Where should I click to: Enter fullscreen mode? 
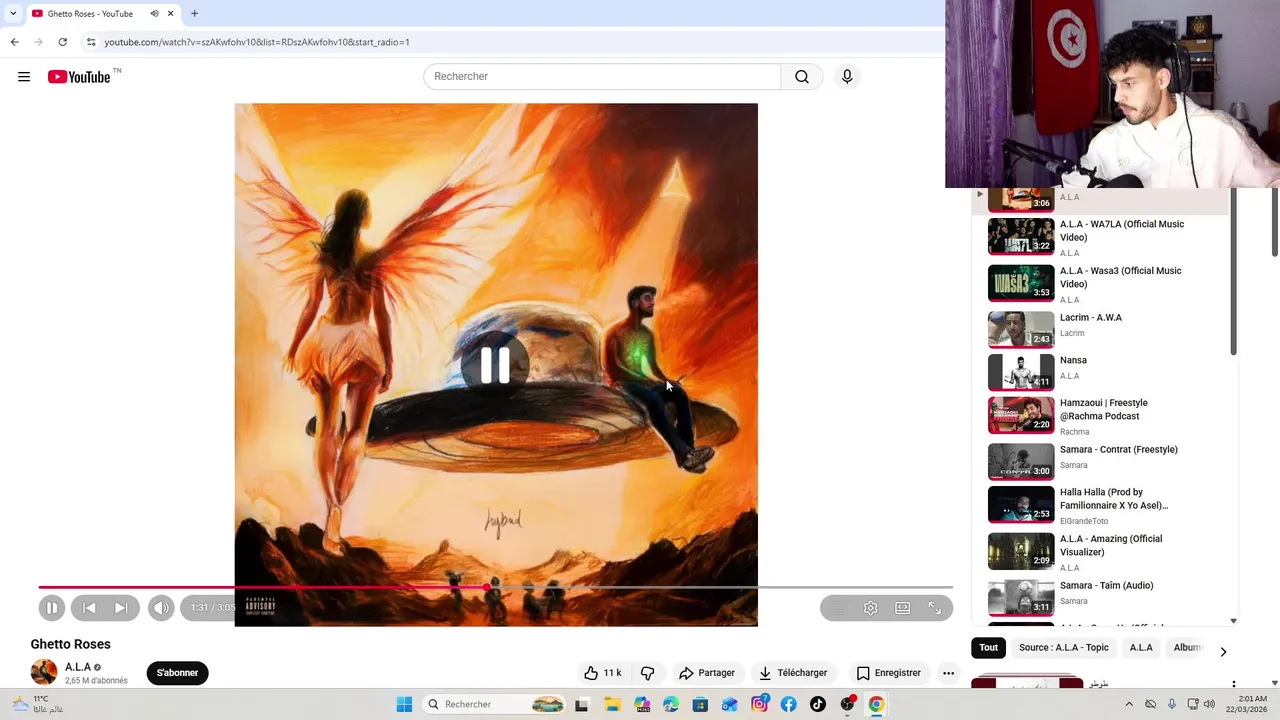(935, 608)
